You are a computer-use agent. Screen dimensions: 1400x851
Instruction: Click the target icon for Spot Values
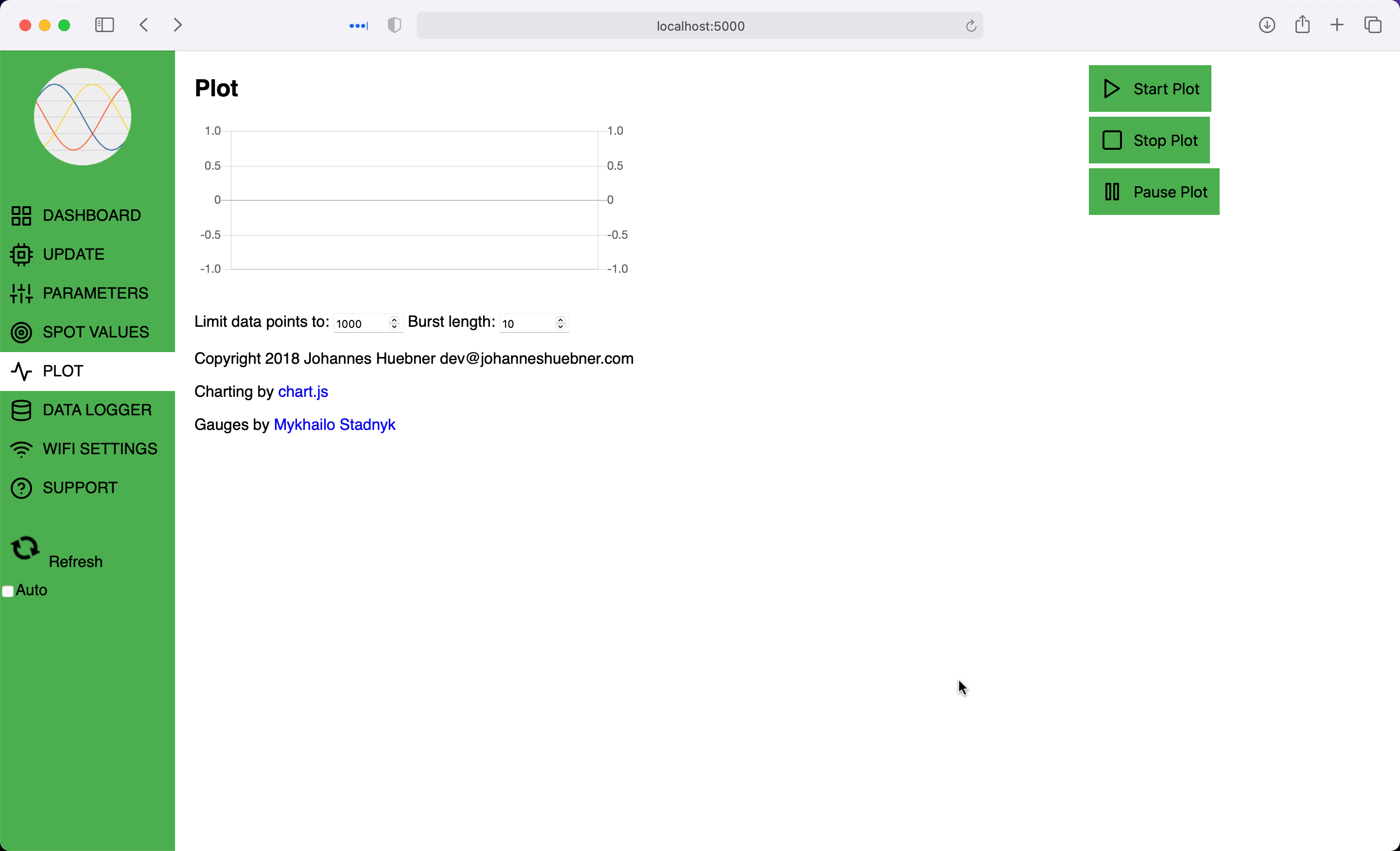tap(21, 333)
